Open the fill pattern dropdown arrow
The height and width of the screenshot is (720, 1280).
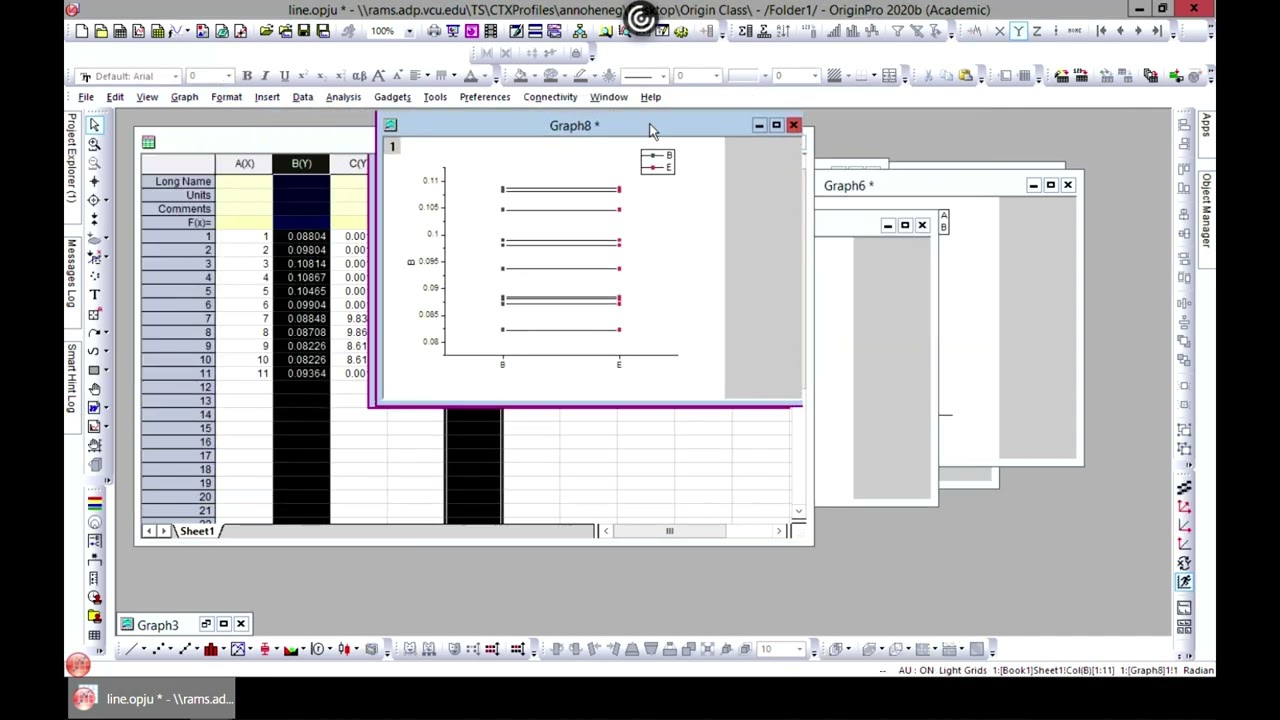(848, 76)
